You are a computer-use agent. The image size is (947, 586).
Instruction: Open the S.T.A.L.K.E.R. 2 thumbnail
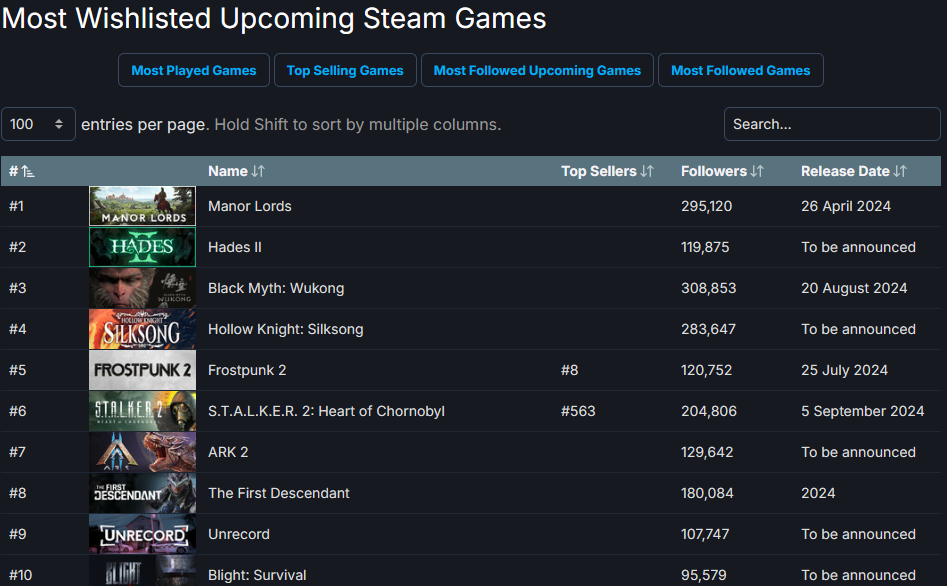tap(143, 411)
